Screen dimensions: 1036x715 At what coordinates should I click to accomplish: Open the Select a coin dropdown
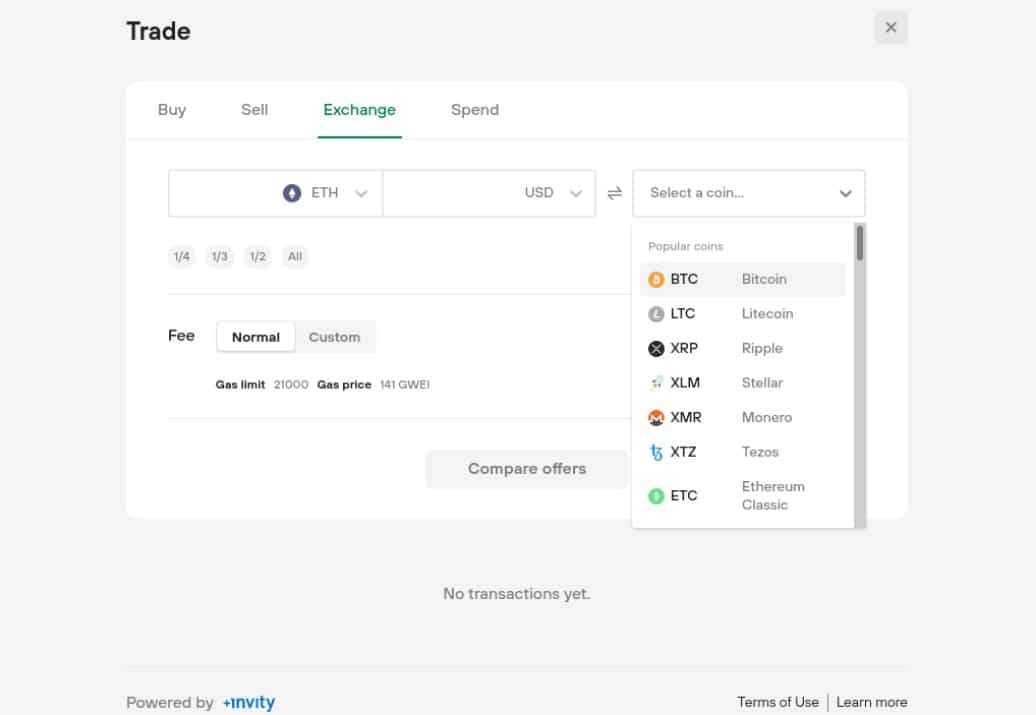coord(748,193)
